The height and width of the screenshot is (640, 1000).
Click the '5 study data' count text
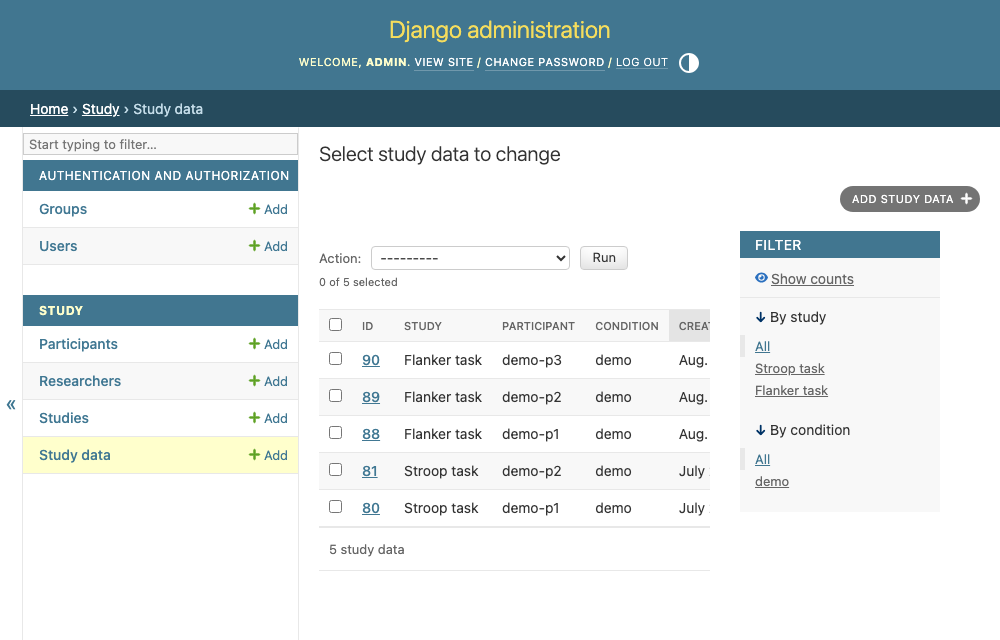pyautogui.click(x=367, y=549)
